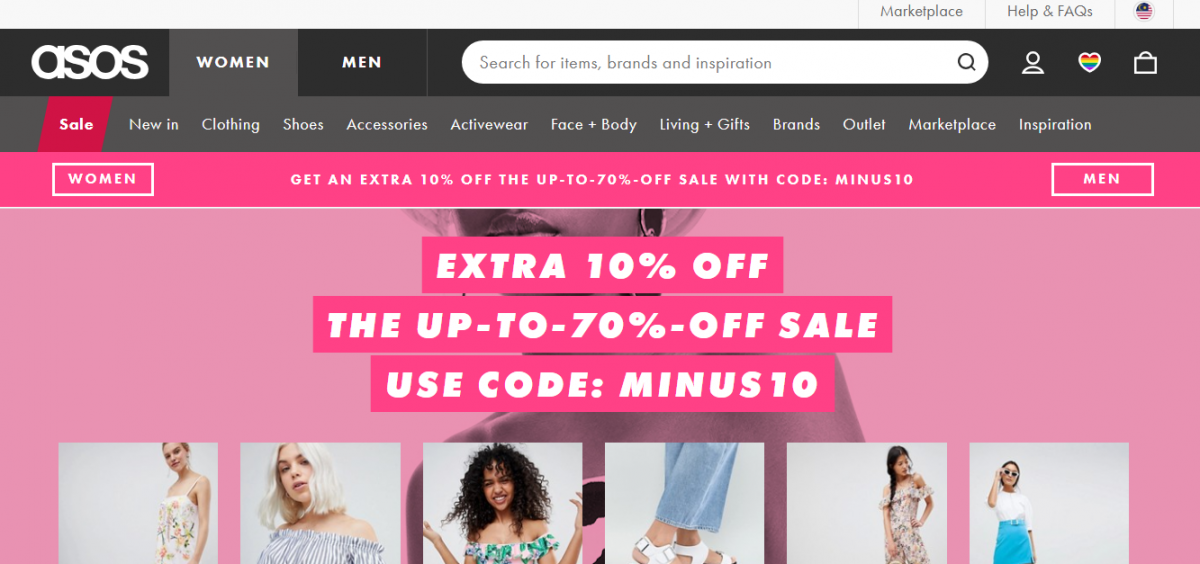This screenshot has height=564, width=1200.
Task: Click the country flag icon
Action: pyautogui.click(x=1144, y=12)
